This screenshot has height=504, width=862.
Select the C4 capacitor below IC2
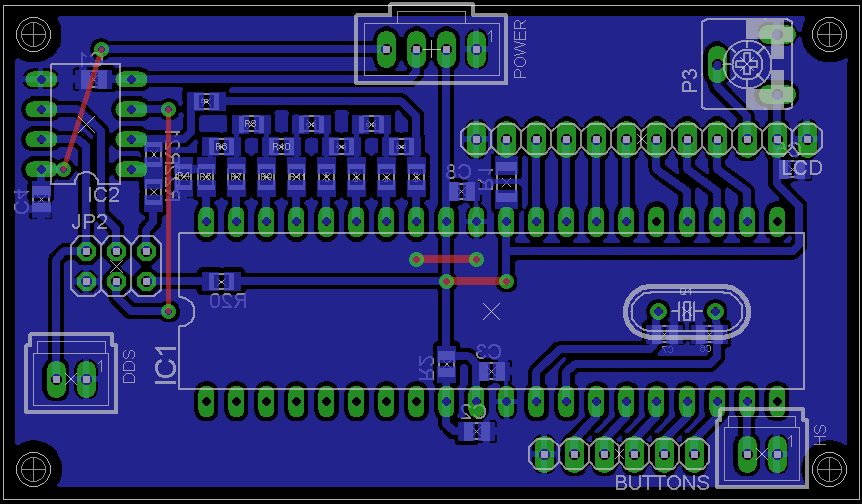click(41, 198)
